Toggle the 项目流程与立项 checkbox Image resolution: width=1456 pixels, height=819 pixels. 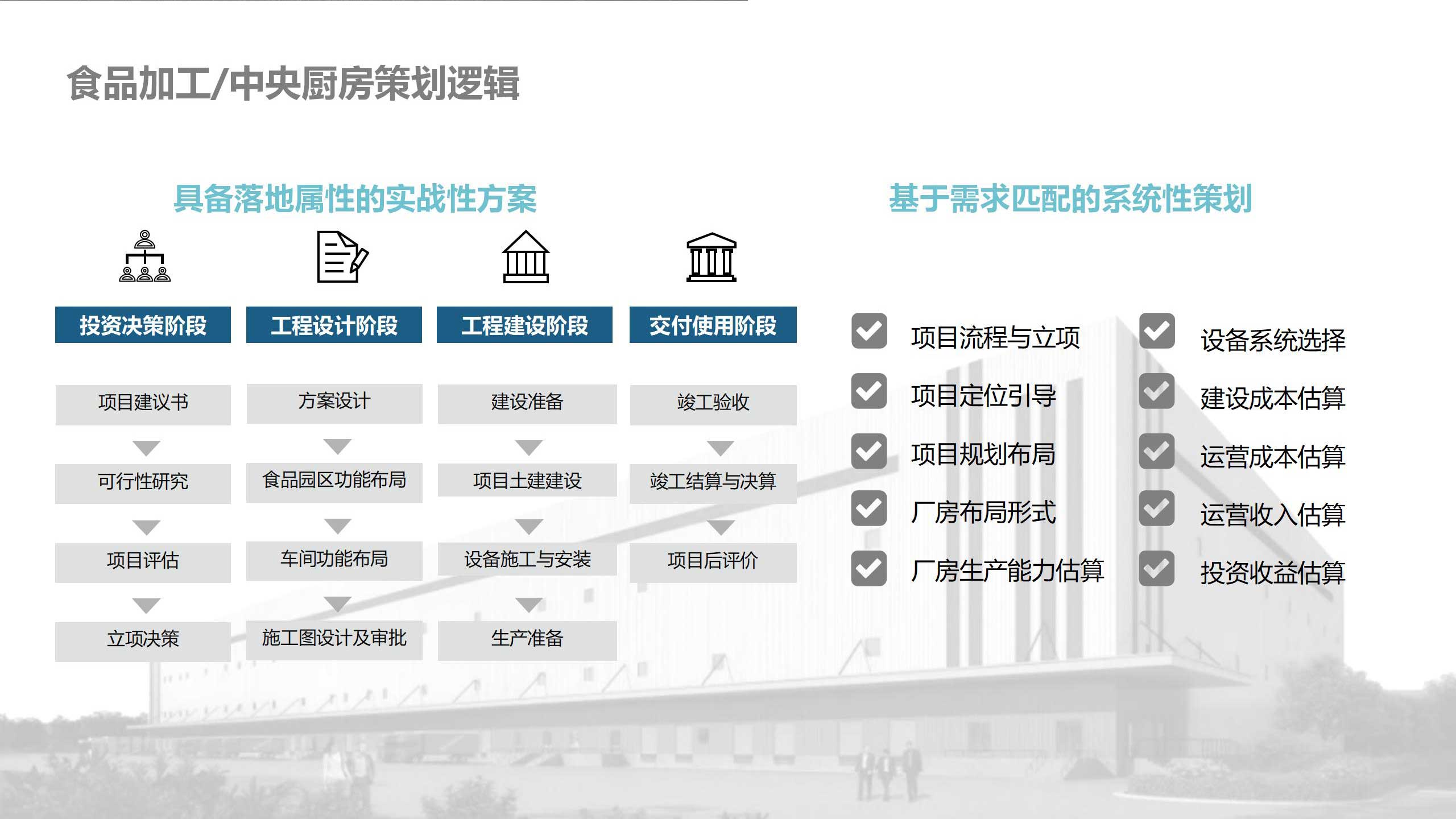868,330
